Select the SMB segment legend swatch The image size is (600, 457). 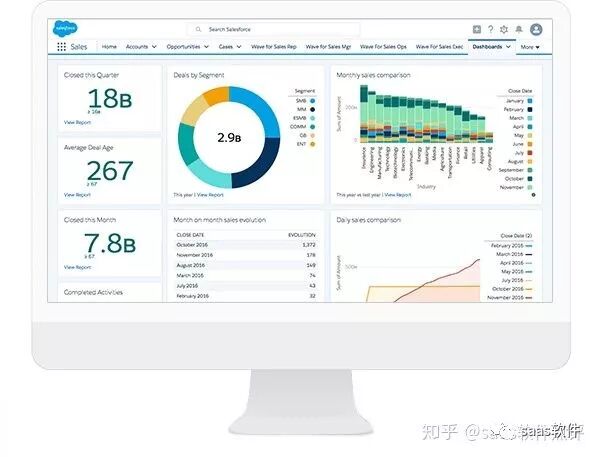tap(312, 101)
